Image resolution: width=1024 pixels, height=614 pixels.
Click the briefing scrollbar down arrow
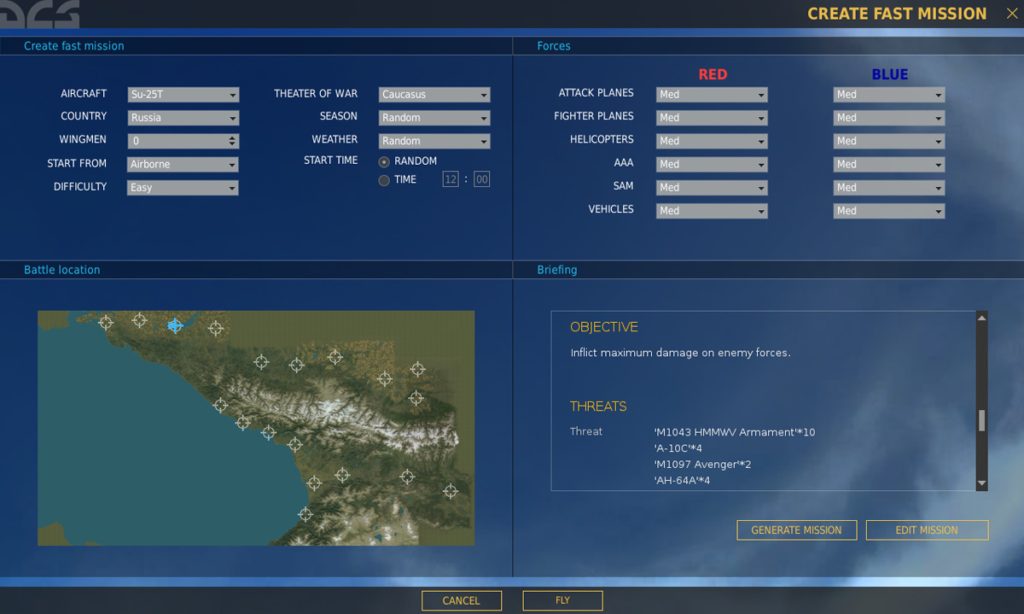(x=982, y=484)
